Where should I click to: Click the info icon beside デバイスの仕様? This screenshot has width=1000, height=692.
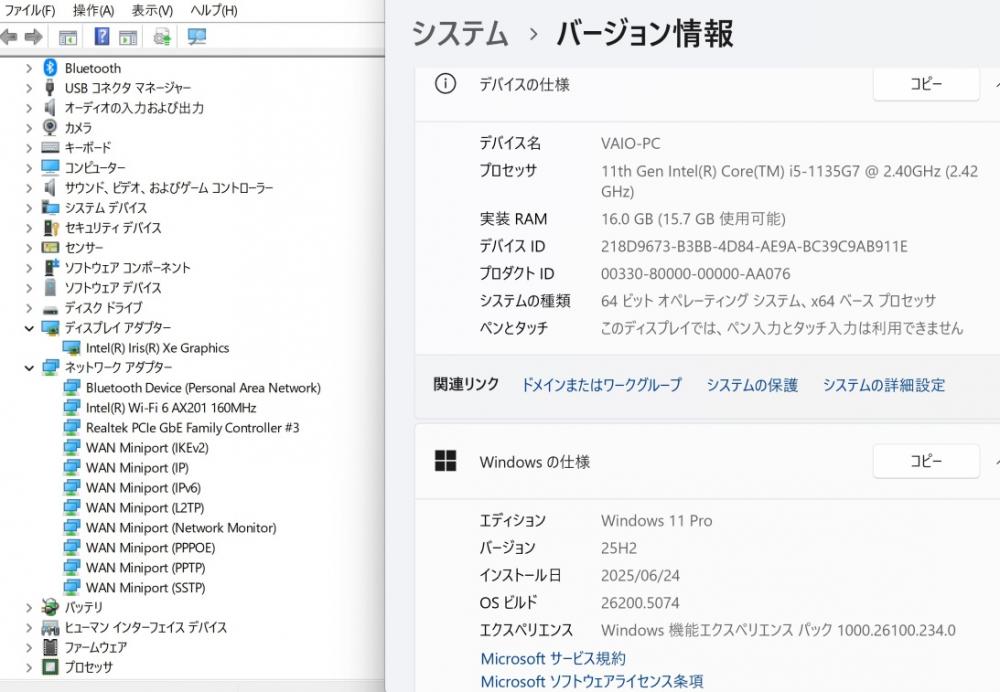point(445,84)
